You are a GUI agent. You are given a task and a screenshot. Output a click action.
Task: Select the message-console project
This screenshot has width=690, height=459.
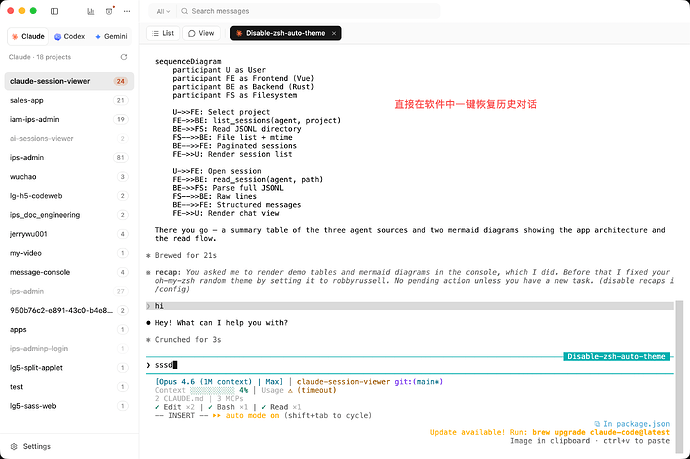click(69, 272)
